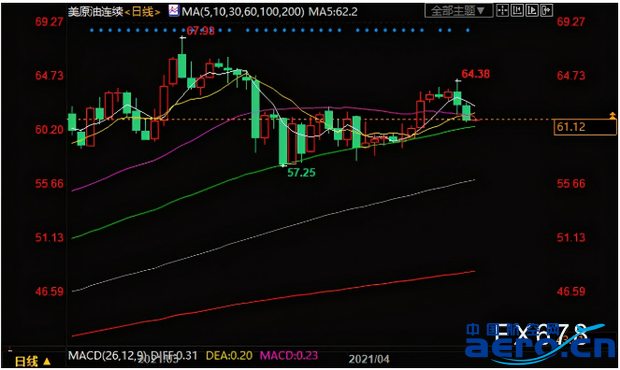Open the <日线> period switcher in title
620x370 pixels.
pyautogui.click(x=142, y=12)
